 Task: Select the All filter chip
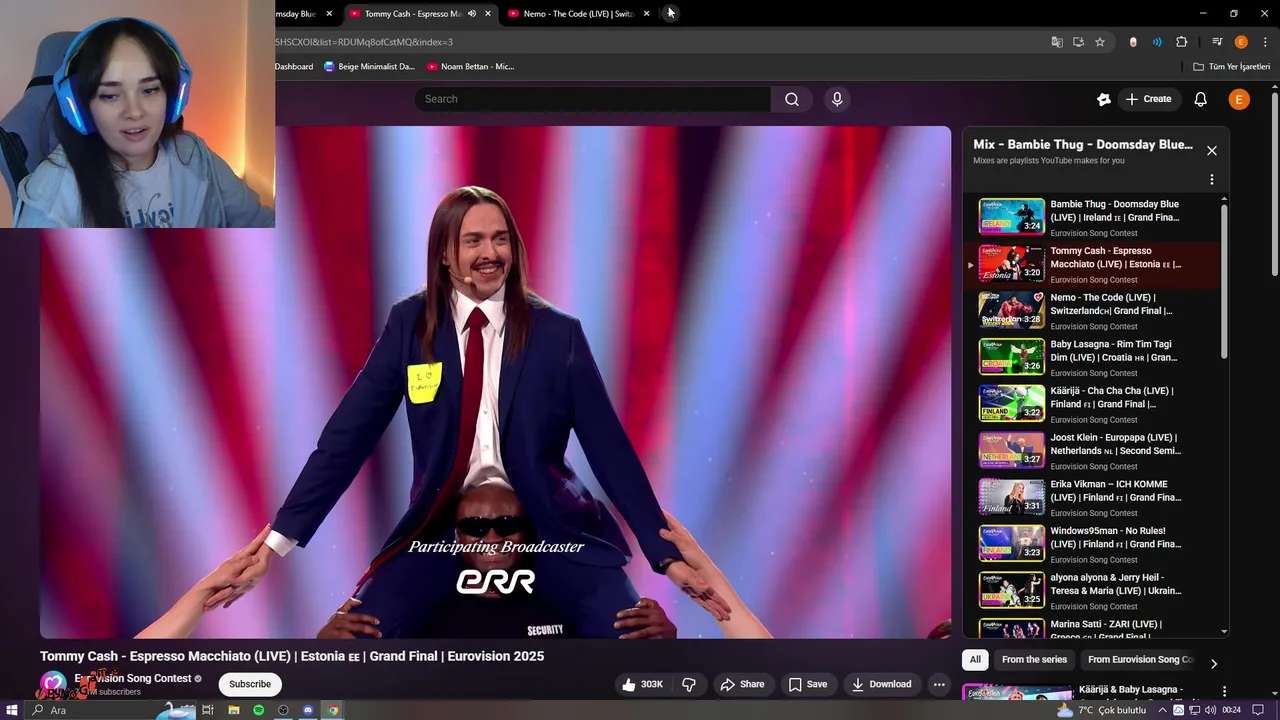coord(975,660)
